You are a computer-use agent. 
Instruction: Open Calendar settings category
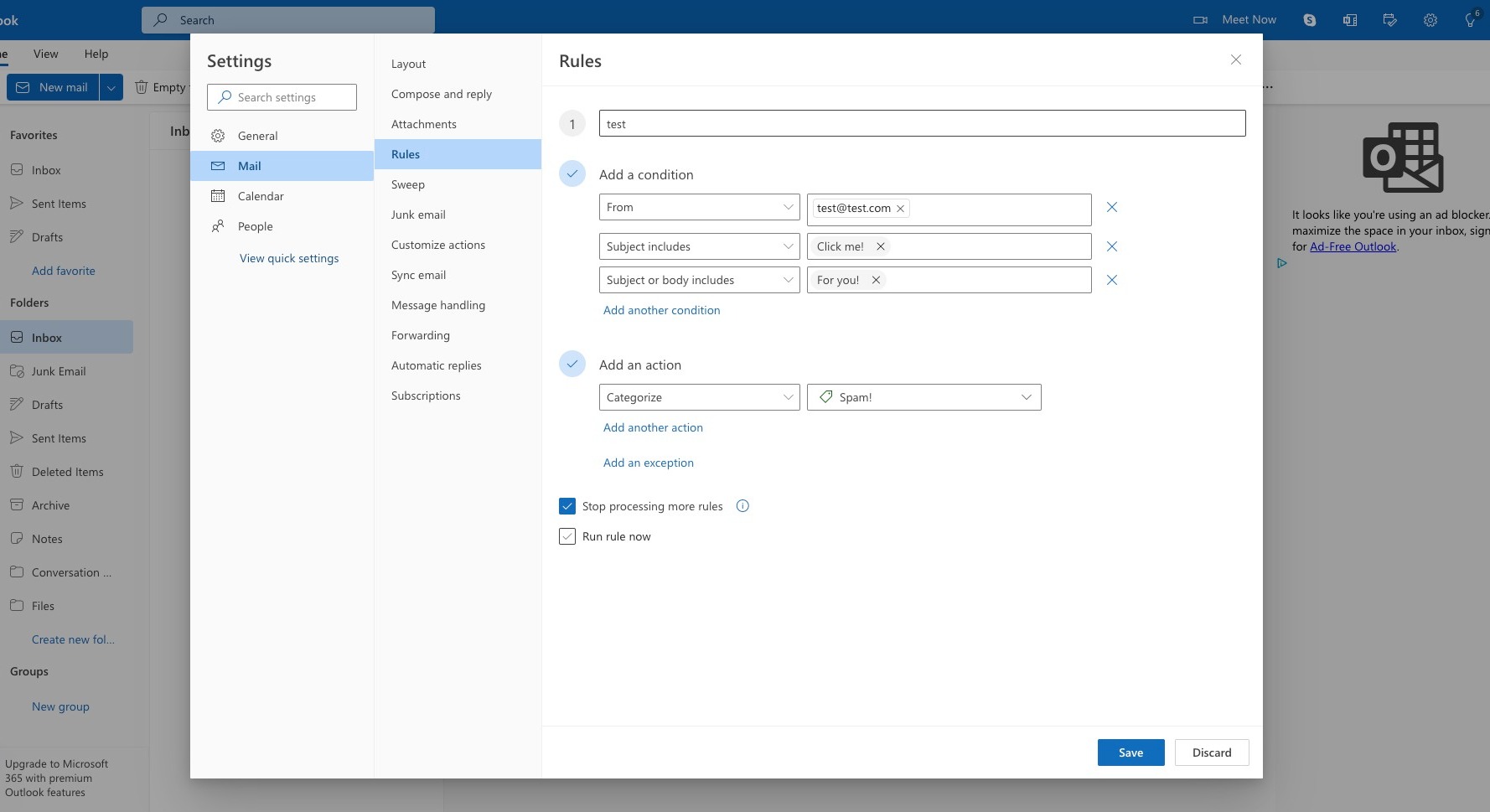click(x=261, y=196)
